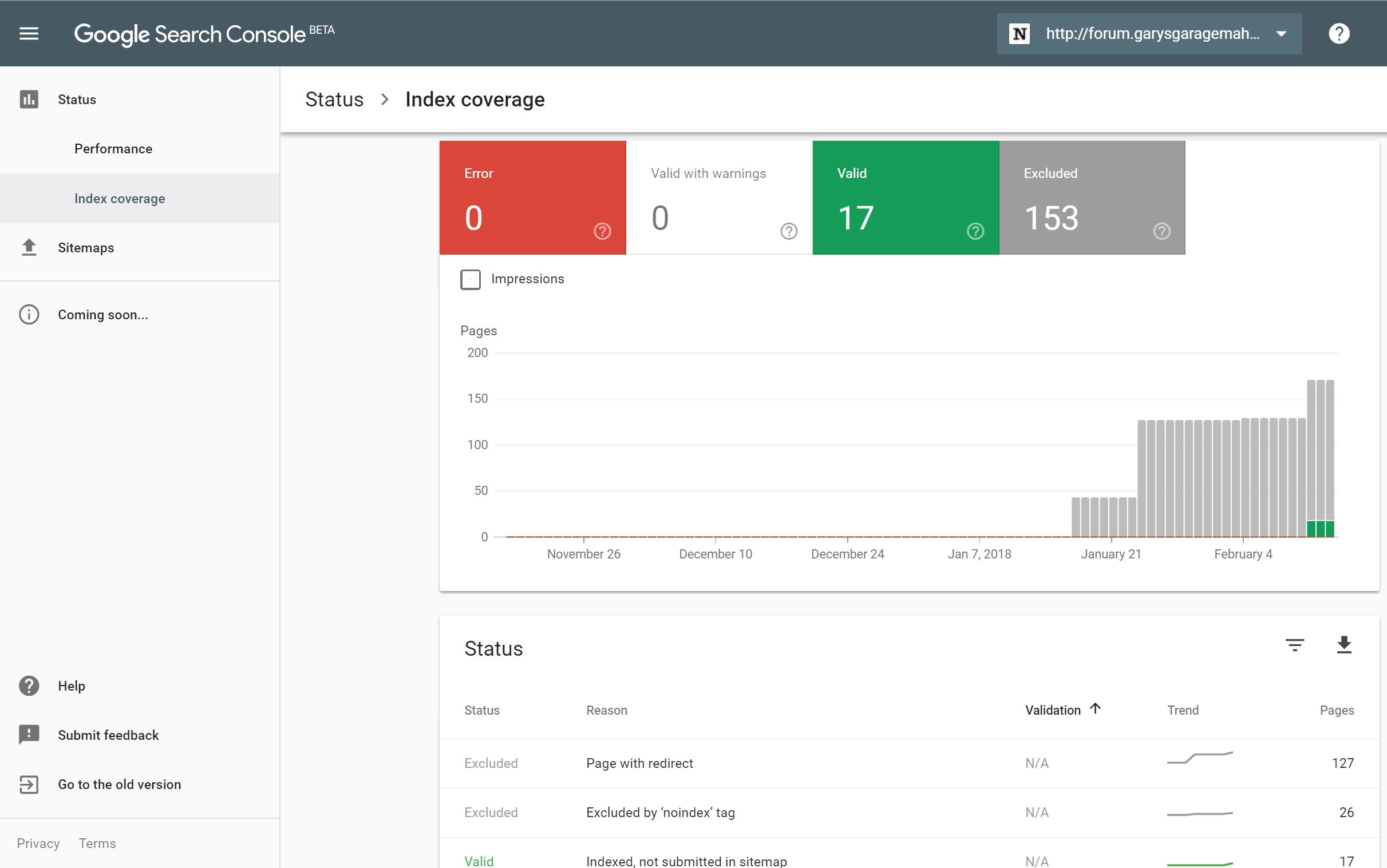Screen dimensions: 1387x868
Task: Click the Status breadcrumb link
Action: [x=334, y=100]
